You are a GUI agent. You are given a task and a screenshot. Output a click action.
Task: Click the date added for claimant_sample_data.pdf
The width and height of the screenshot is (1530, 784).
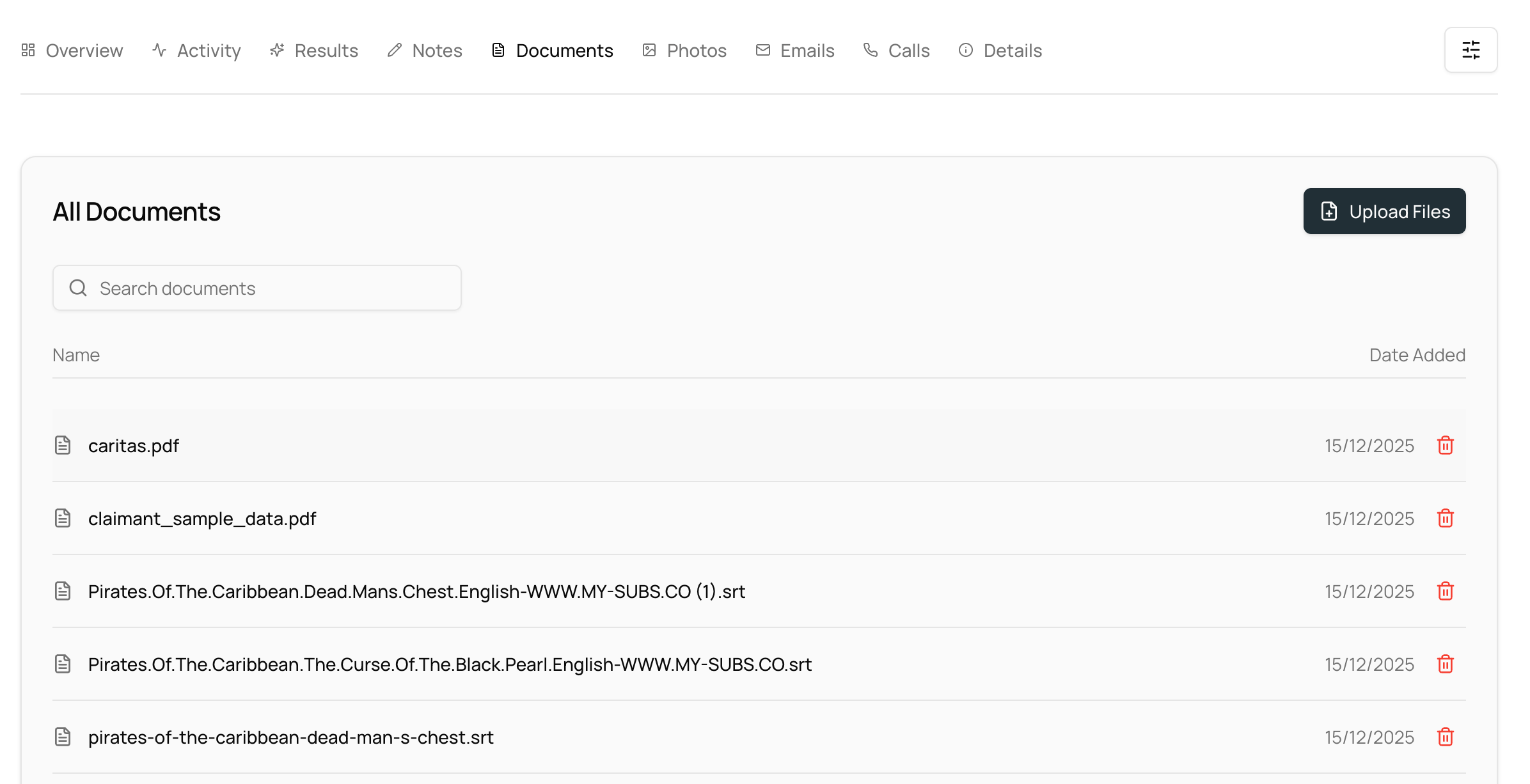coord(1369,519)
